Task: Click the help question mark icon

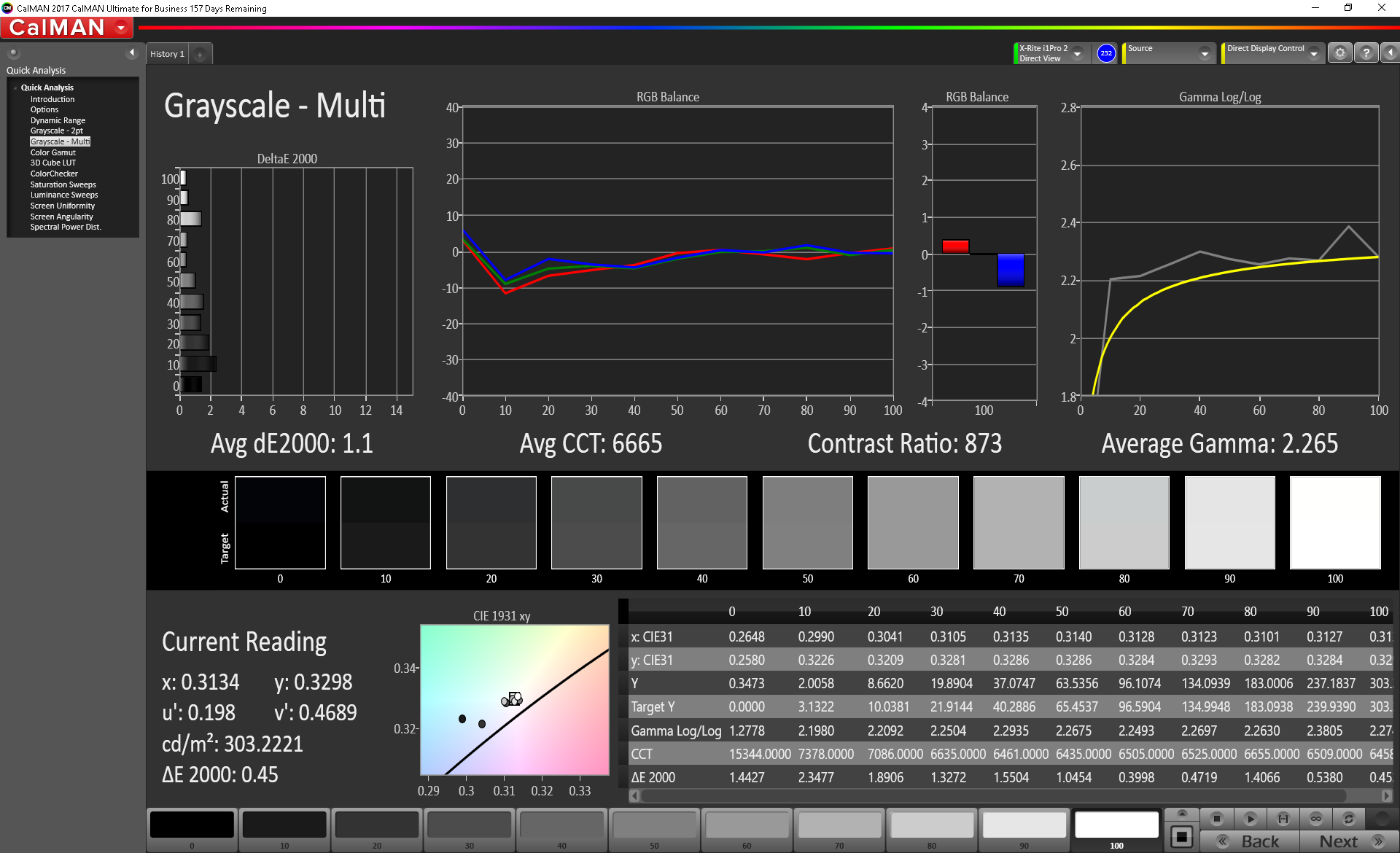Action: tap(1366, 53)
